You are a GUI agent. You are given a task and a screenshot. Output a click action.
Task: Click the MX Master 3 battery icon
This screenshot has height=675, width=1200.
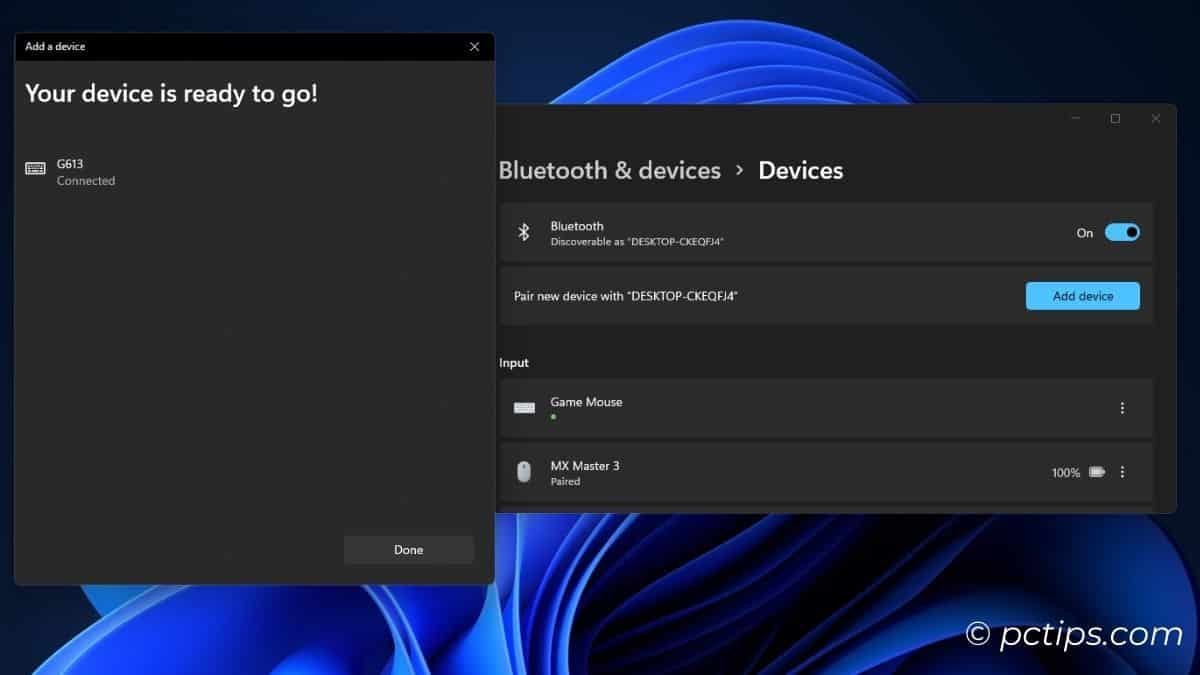tap(1097, 472)
